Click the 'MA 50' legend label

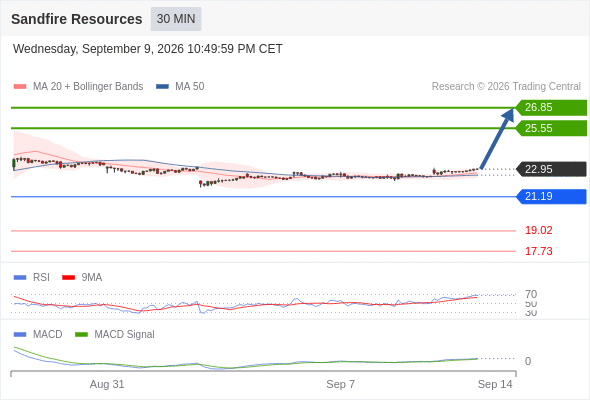point(190,87)
